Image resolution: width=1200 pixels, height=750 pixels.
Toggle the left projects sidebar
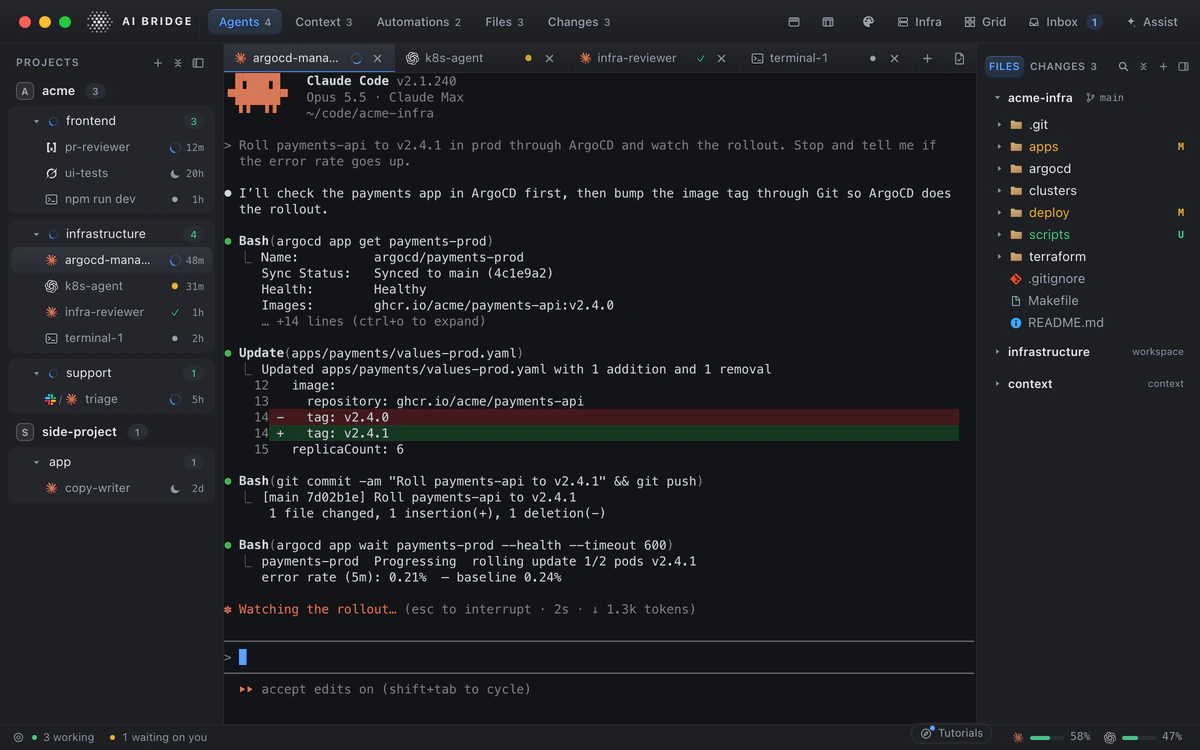pos(198,63)
